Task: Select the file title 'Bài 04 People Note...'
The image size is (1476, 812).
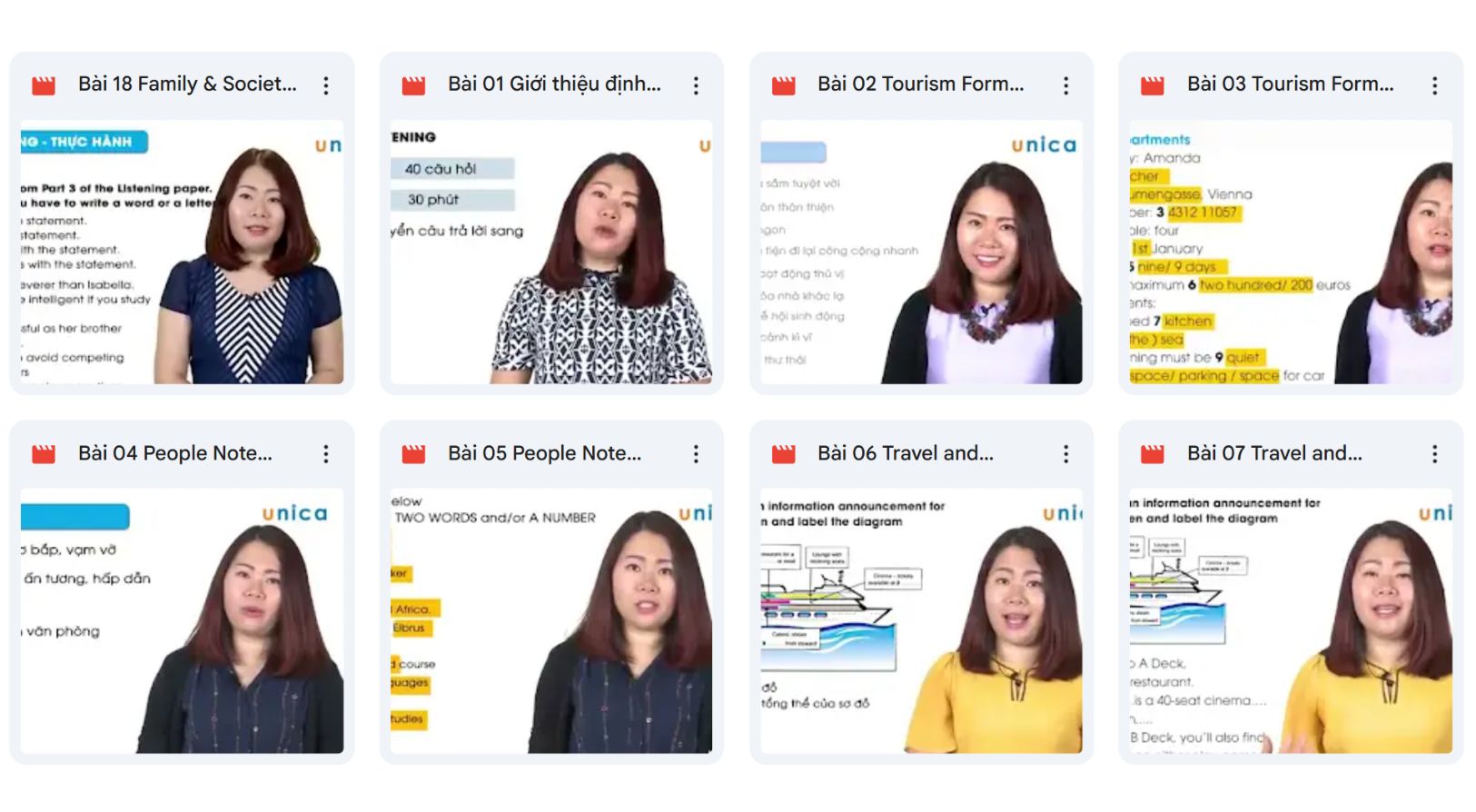Action: tap(175, 453)
